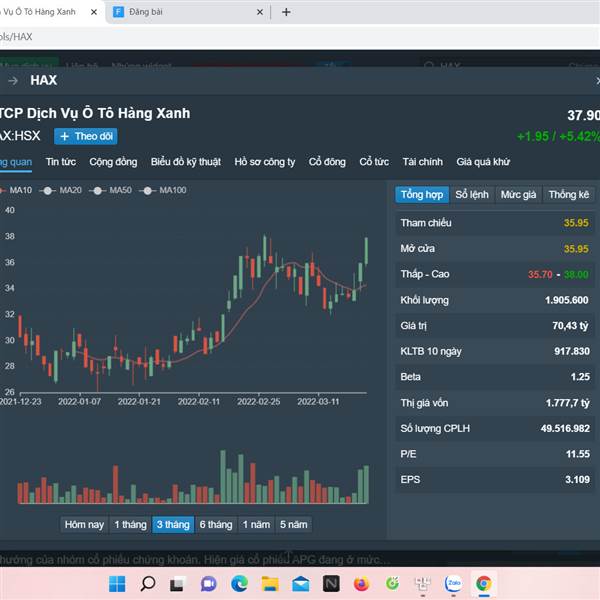
Task: Click the Thị giá vốn value
Action: [567, 403]
